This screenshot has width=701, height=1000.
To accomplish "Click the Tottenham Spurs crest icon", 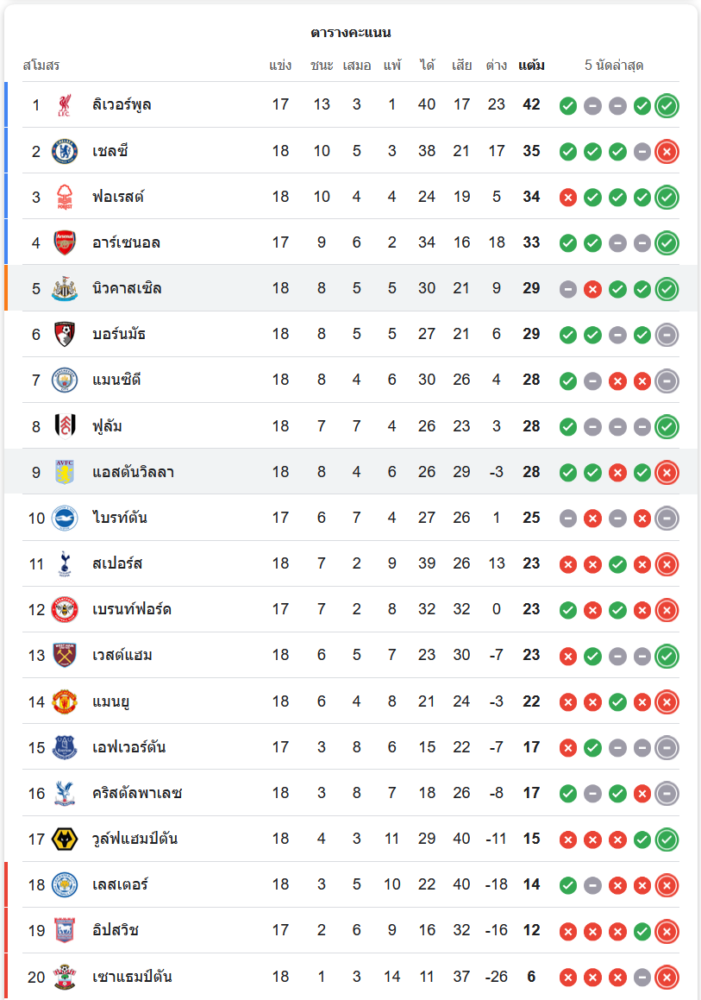I will point(65,563).
